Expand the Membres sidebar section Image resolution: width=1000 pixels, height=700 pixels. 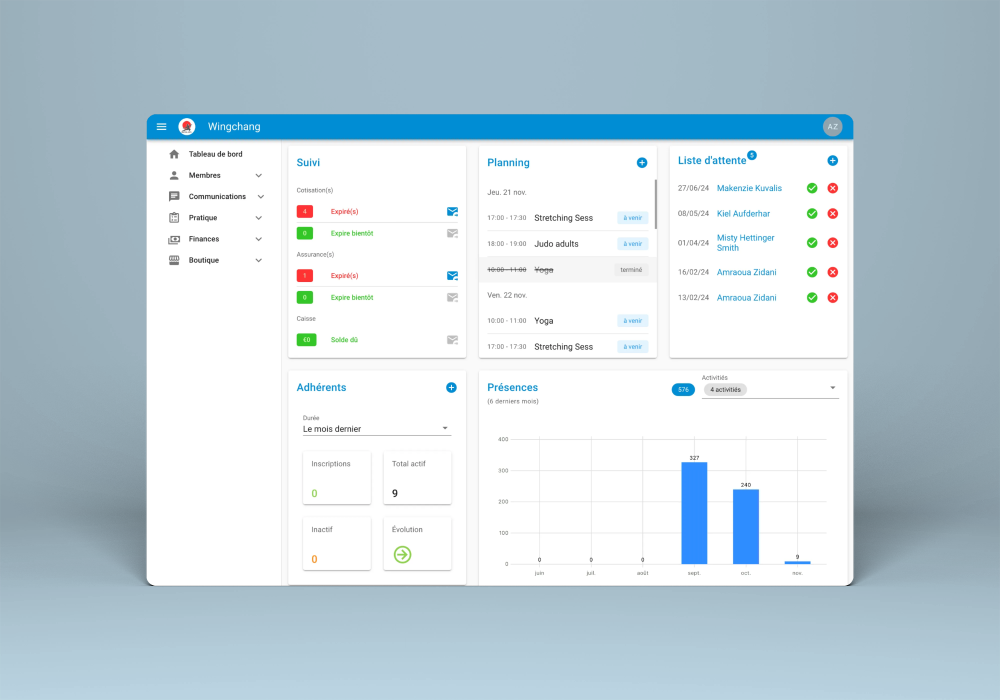click(x=259, y=175)
